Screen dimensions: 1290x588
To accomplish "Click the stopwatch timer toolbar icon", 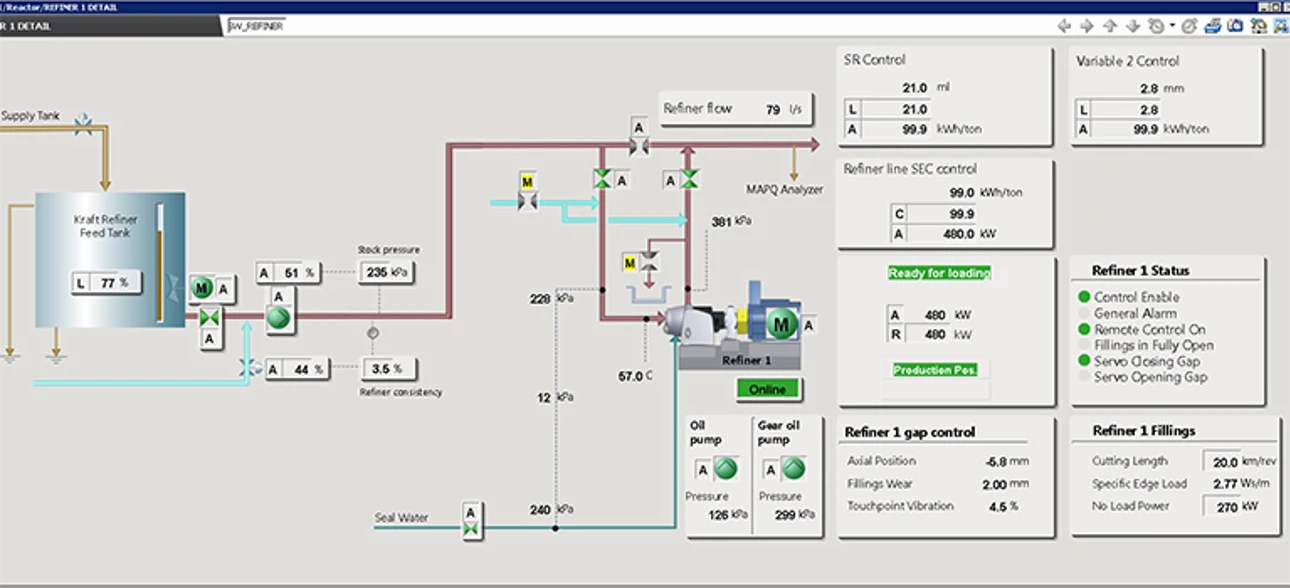I will (x=1190, y=26).
